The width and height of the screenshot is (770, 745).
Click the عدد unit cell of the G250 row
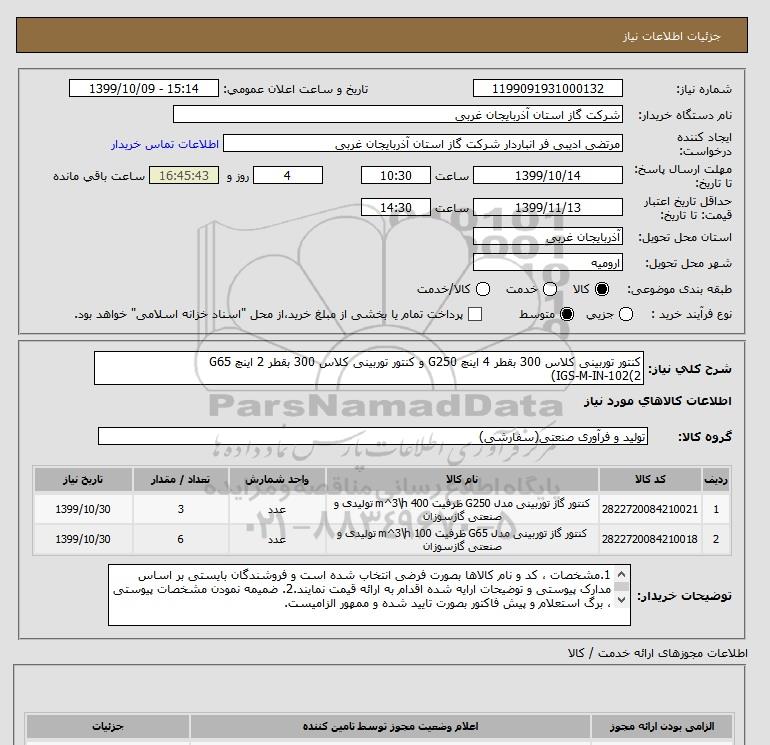277,509
